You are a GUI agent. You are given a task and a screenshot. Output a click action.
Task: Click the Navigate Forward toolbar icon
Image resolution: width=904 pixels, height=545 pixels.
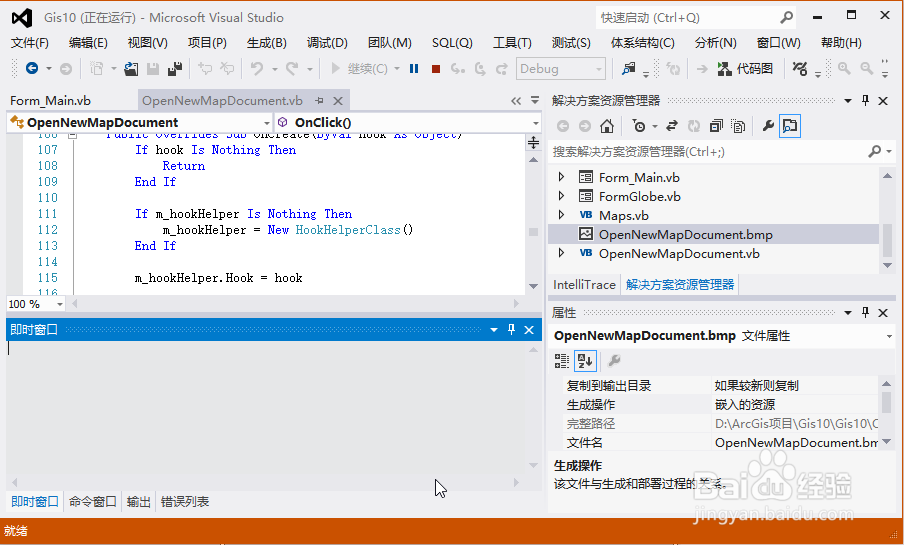(x=66, y=69)
